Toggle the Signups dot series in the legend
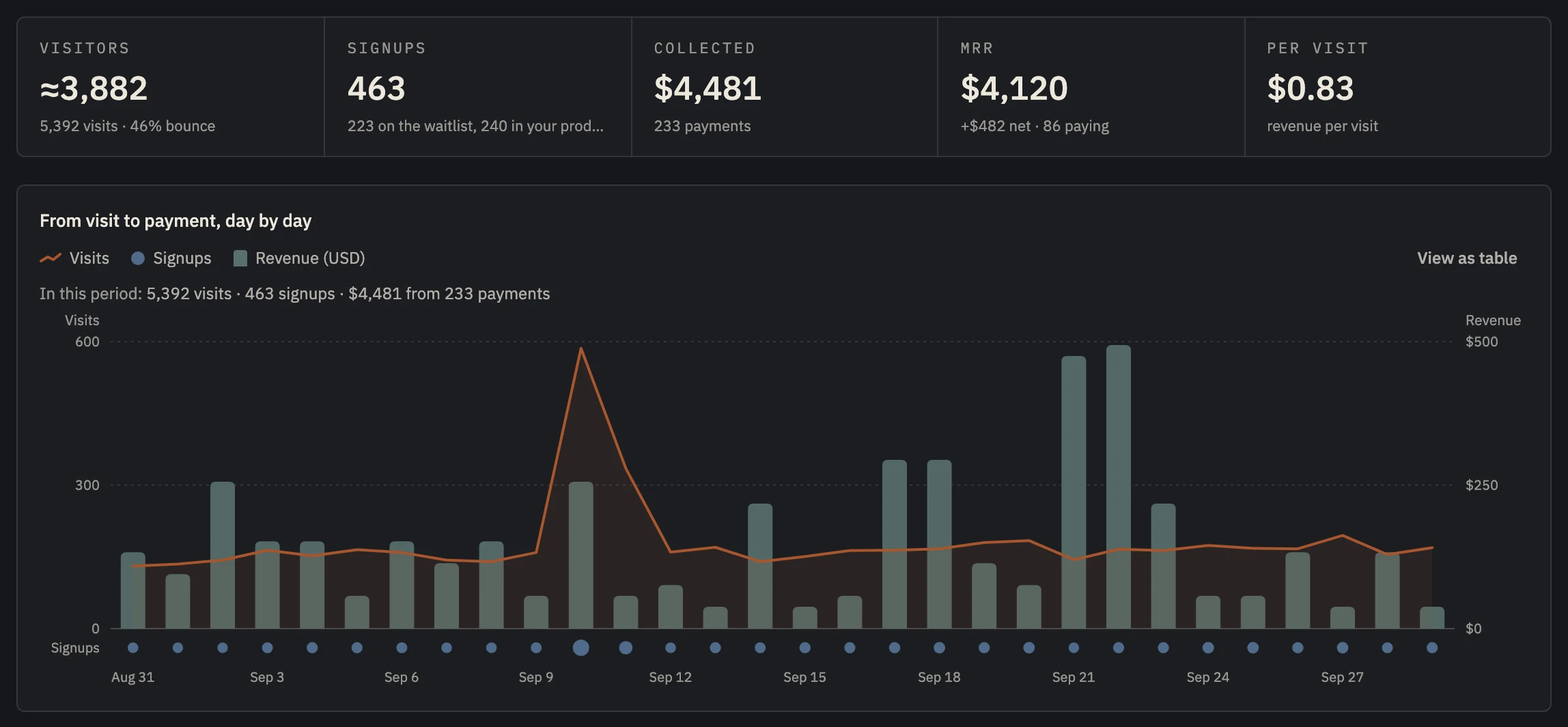Image resolution: width=1568 pixels, height=727 pixels. [x=171, y=258]
